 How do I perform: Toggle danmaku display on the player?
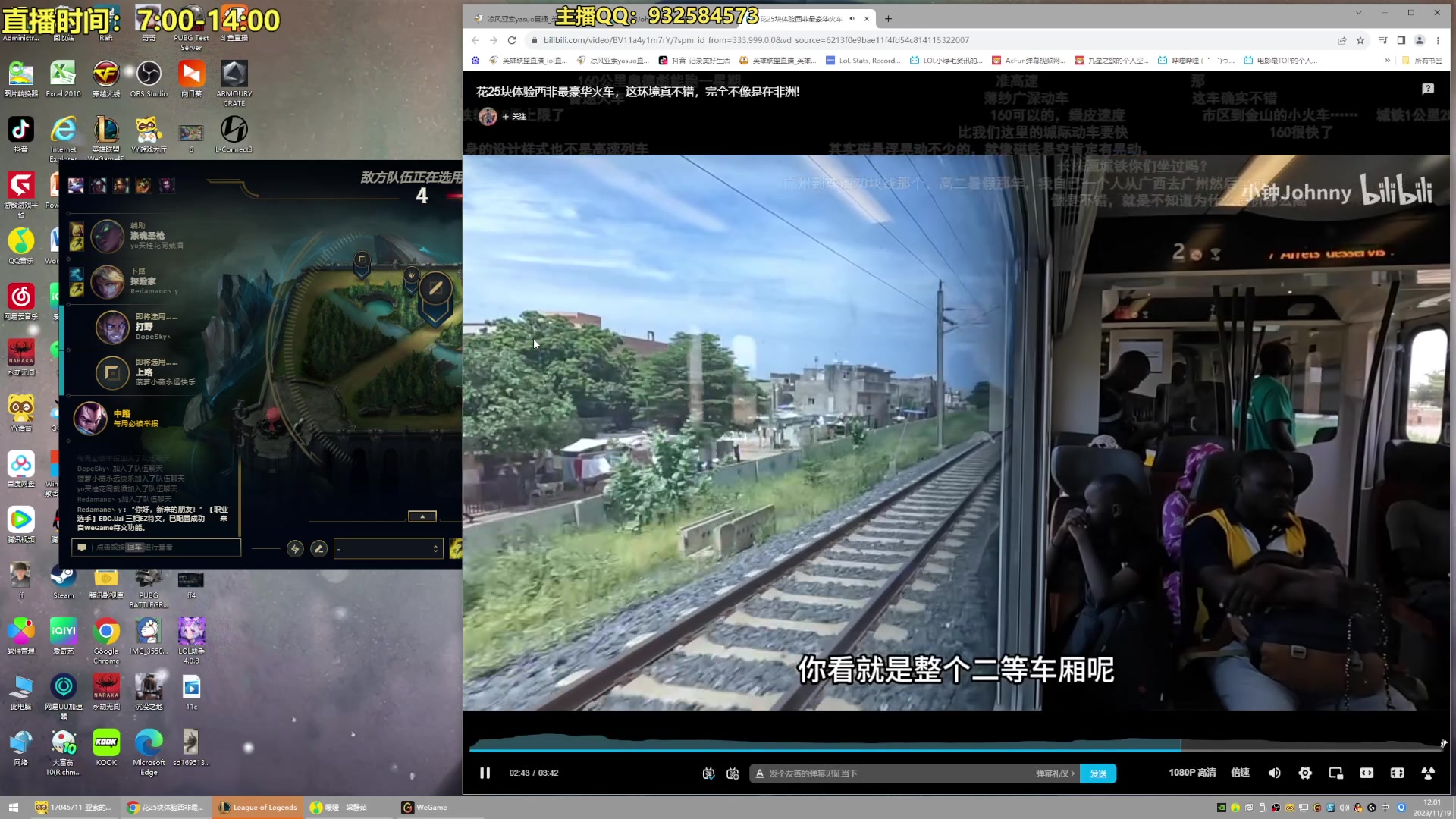coord(708,773)
